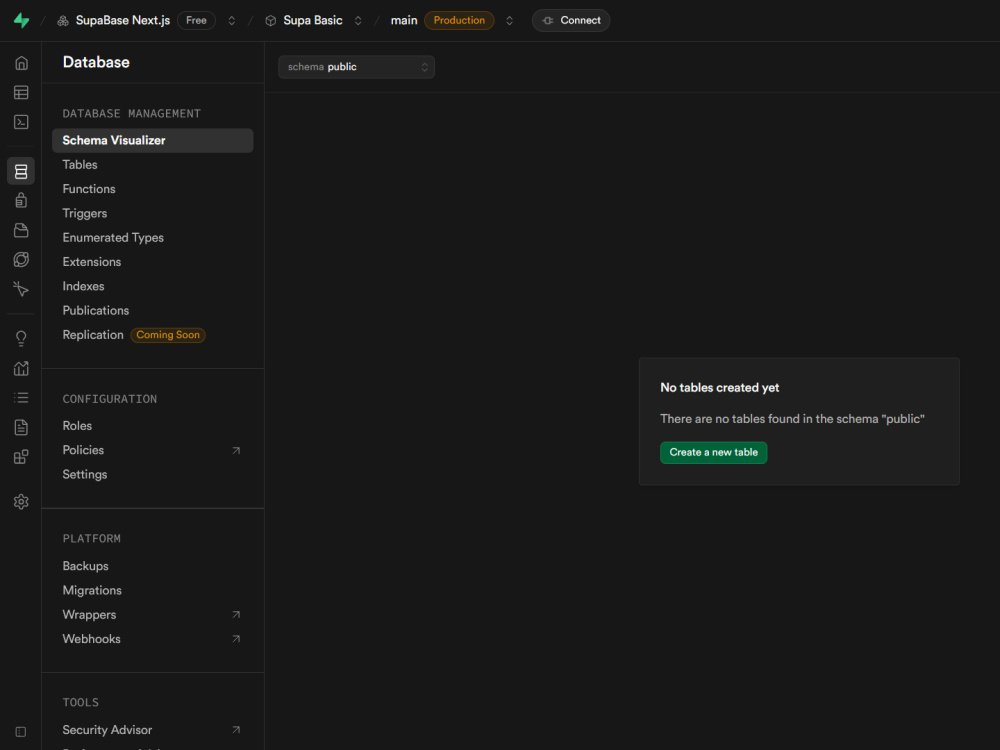Viewport: 1000px width, 750px height.
Task: Open Webhooks external link arrow
Action: pyautogui.click(x=236, y=639)
